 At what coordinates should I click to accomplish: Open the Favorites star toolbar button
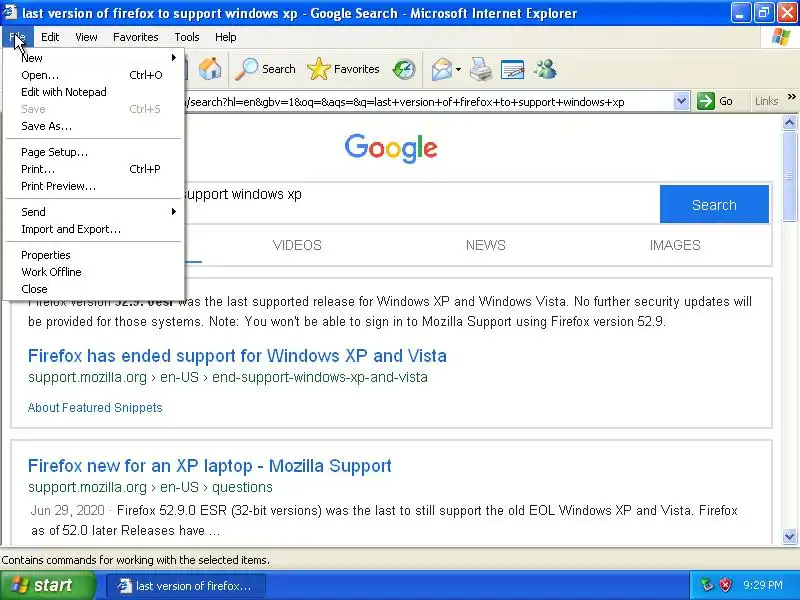(x=343, y=69)
